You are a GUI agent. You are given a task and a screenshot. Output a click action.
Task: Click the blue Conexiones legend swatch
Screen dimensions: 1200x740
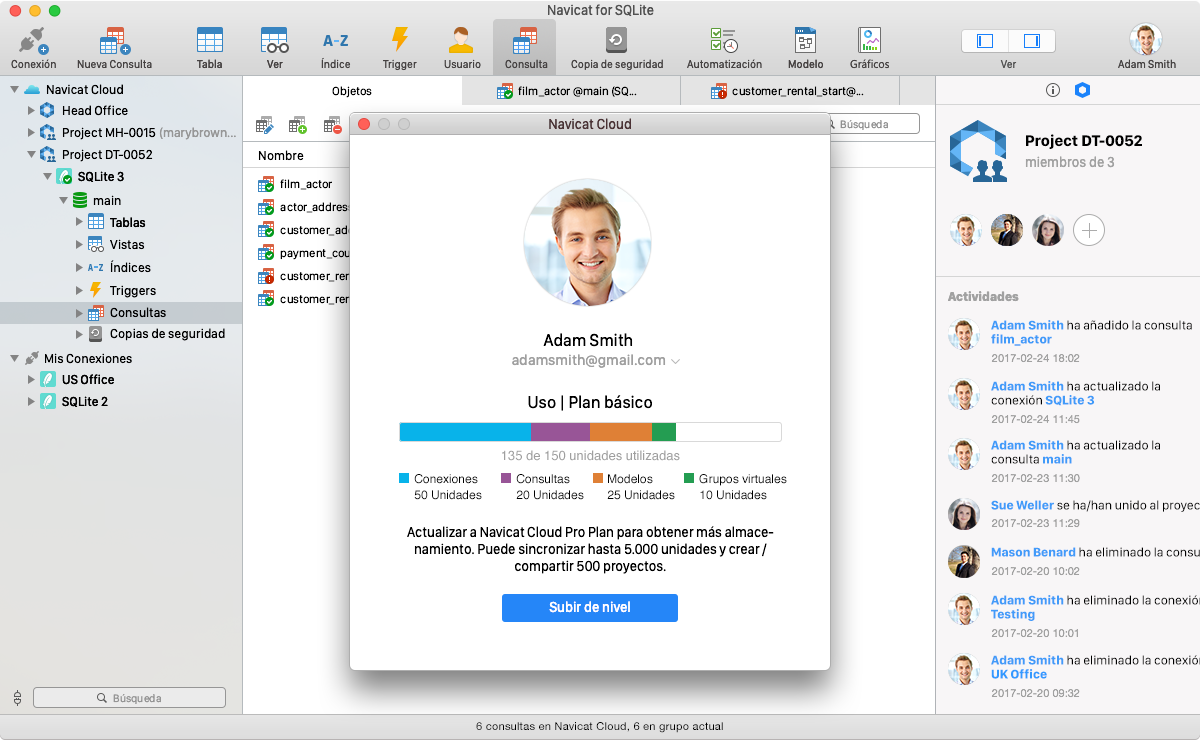point(405,479)
